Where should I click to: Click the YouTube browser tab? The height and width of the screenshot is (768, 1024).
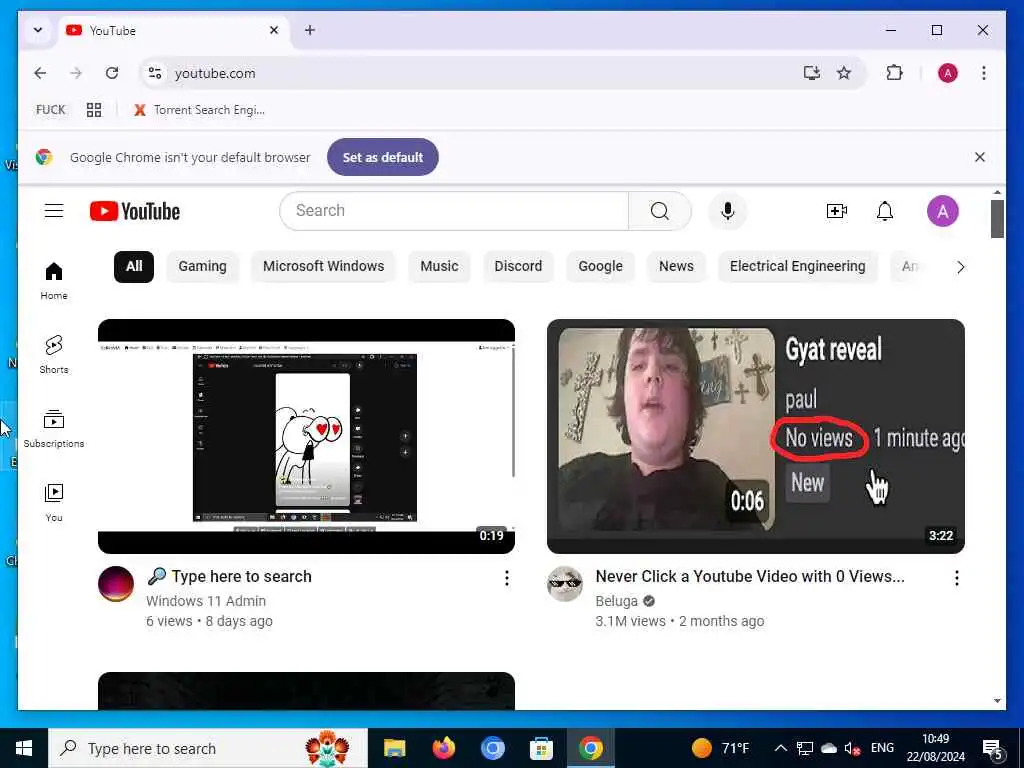pos(174,31)
